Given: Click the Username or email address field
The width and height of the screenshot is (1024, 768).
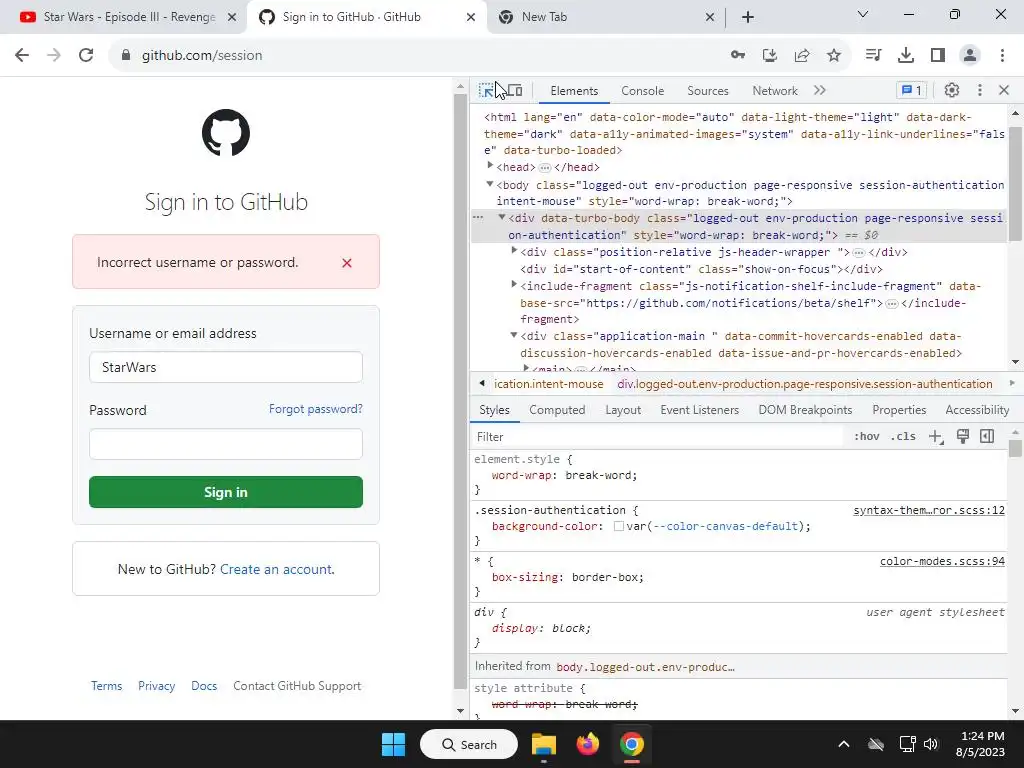Looking at the screenshot, I should coord(226,367).
